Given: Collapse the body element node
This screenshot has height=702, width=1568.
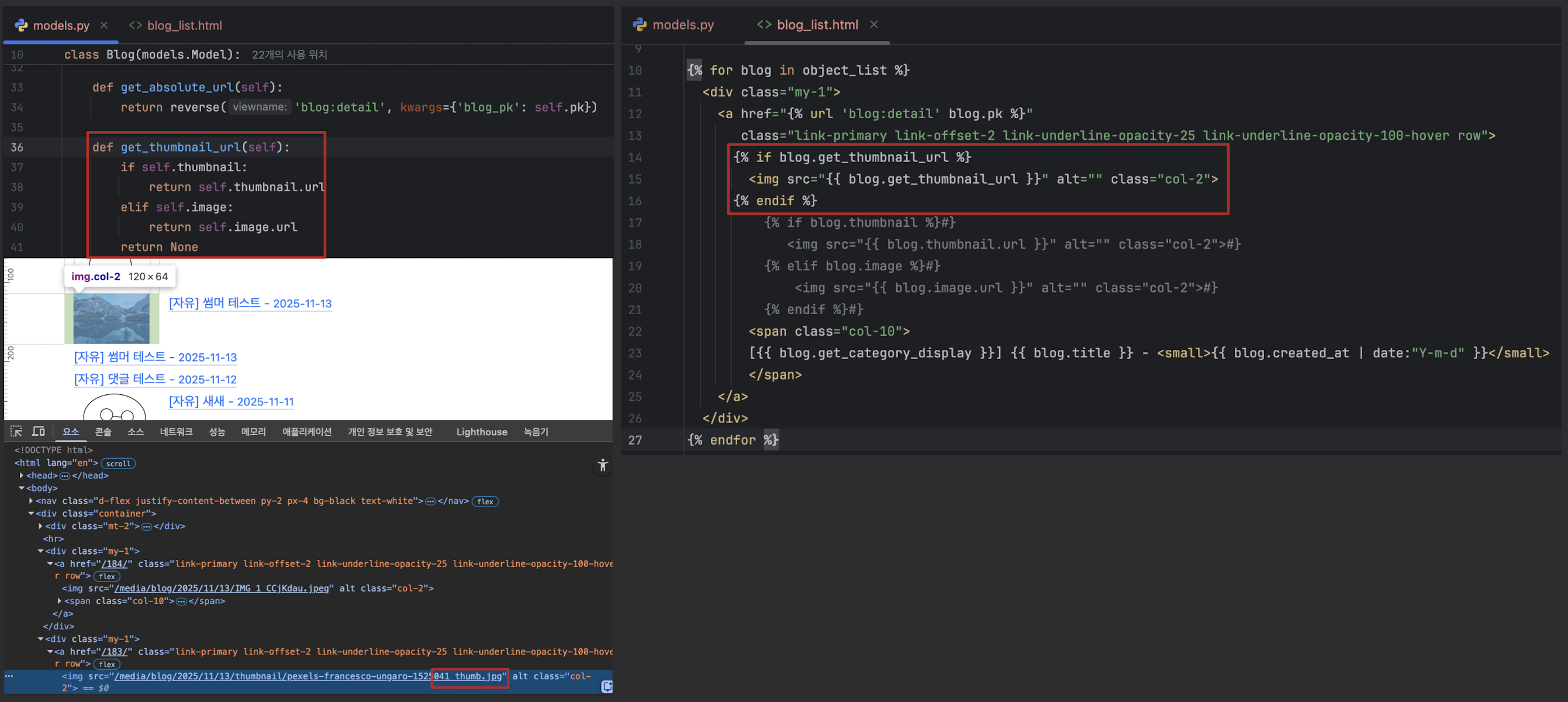Looking at the screenshot, I should click(x=22, y=488).
